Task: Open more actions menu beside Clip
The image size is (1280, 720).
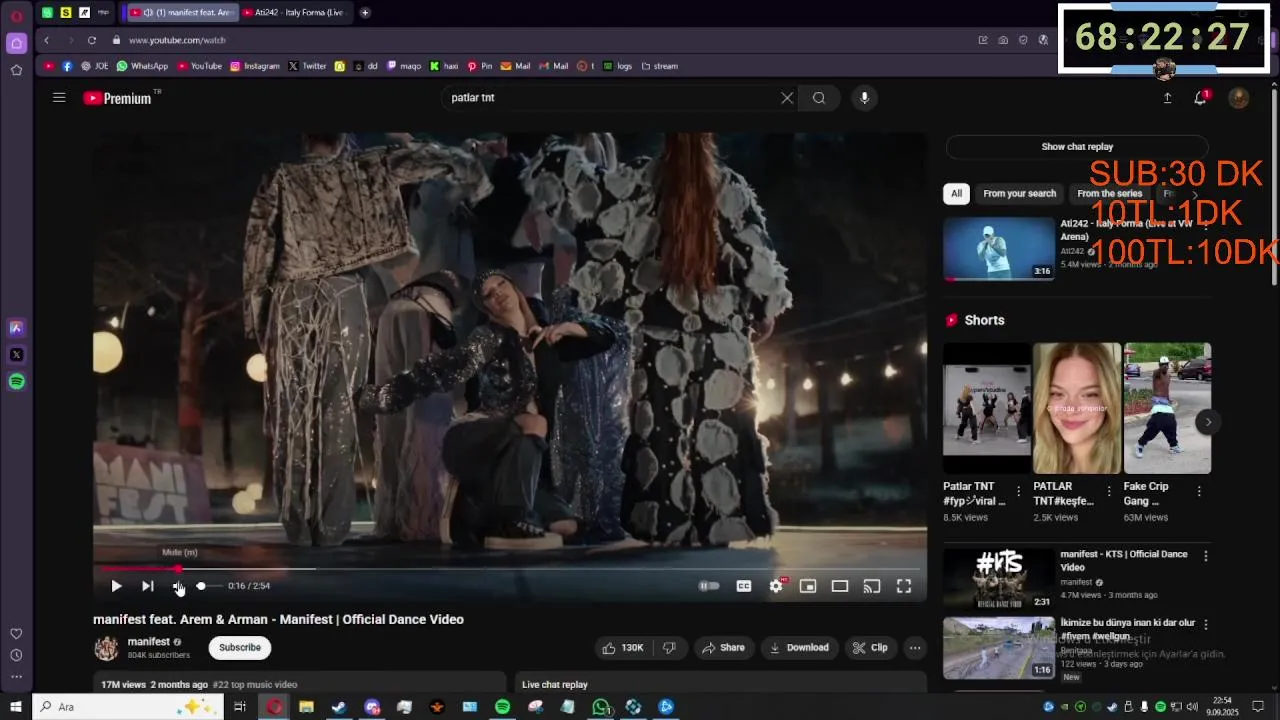Action: (915, 648)
